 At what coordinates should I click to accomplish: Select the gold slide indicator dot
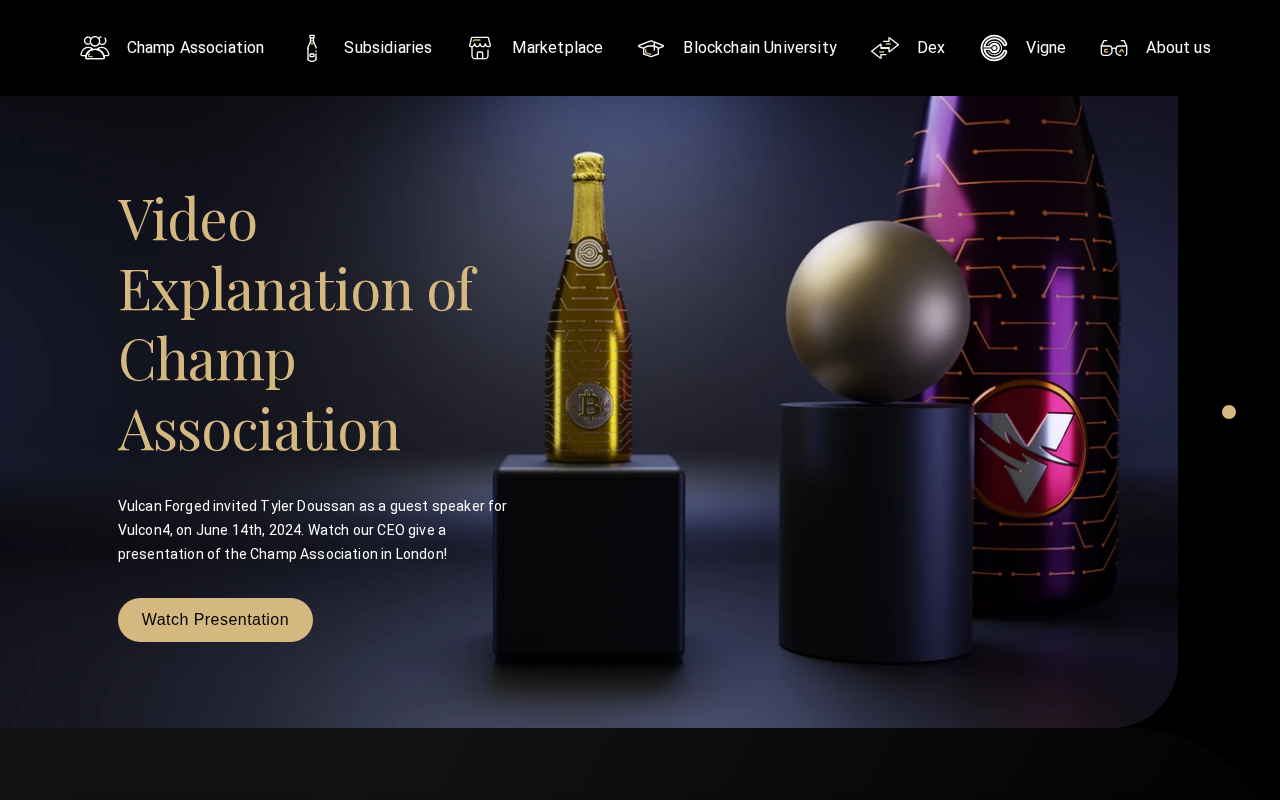click(x=1229, y=412)
